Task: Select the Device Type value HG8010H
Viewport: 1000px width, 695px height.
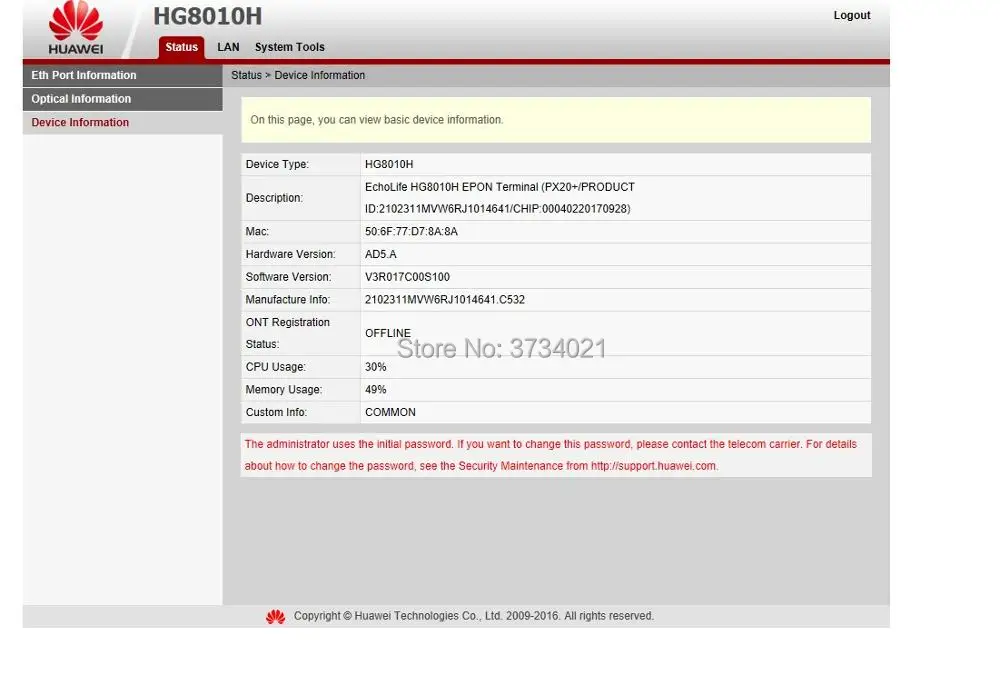Action: pyautogui.click(x=389, y=165)
